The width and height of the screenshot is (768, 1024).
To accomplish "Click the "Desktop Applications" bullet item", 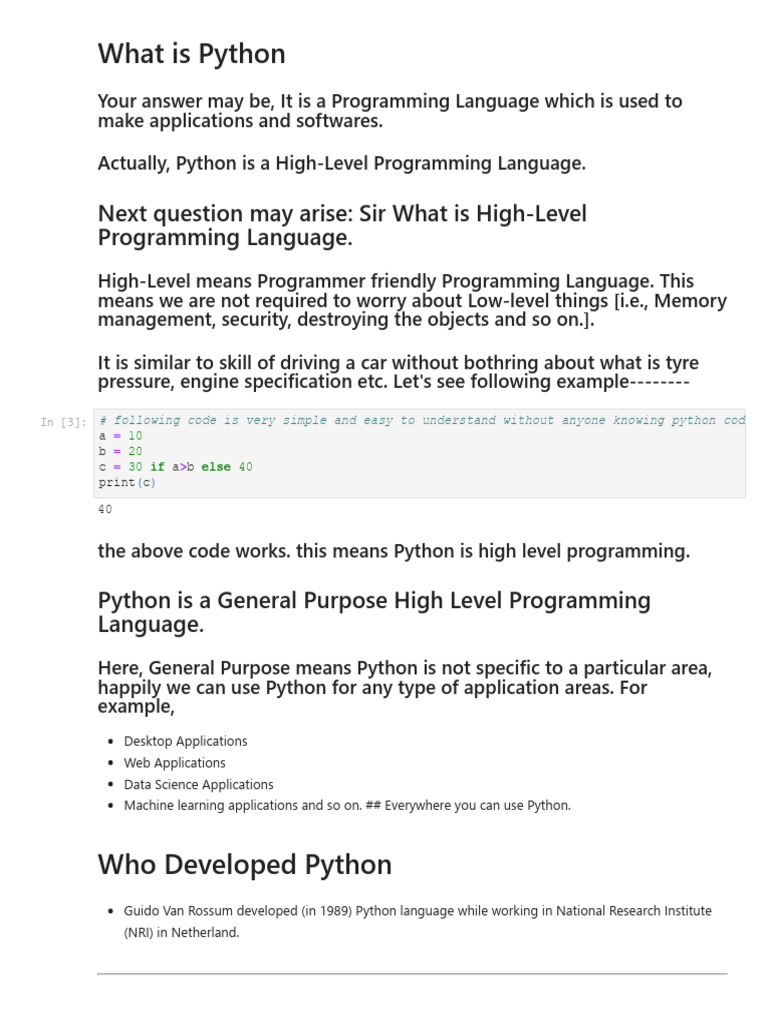I will pos(185,741).
